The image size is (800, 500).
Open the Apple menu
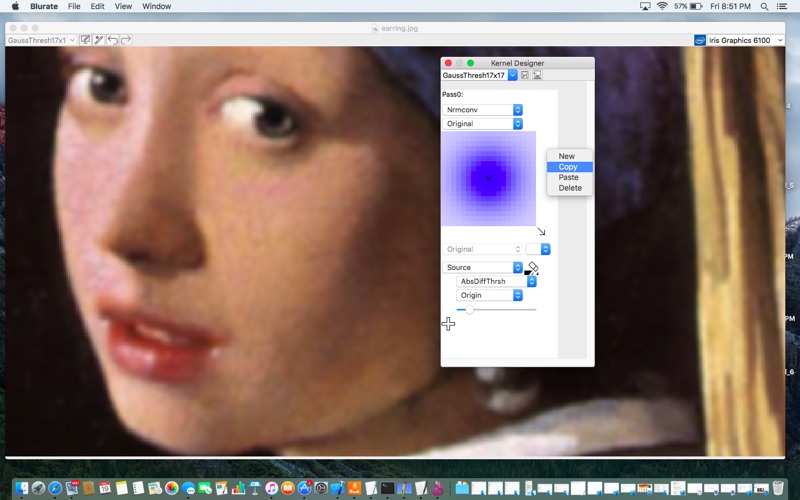pyautogui.click(x=15, y=6)
